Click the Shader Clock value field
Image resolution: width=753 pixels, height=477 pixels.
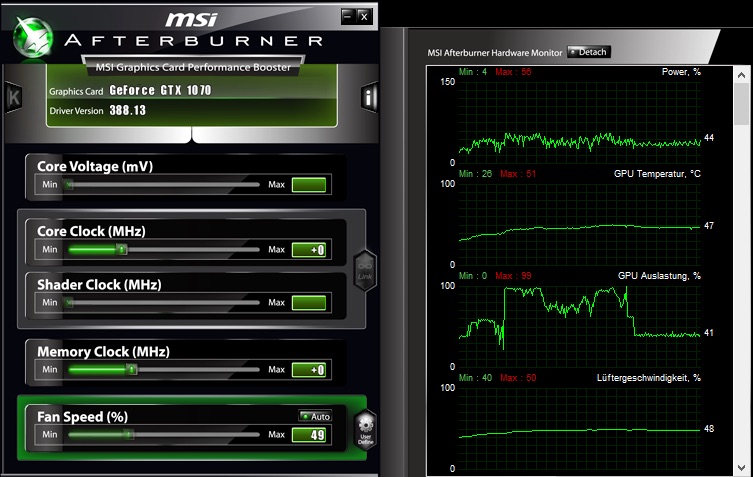(309, 303)
